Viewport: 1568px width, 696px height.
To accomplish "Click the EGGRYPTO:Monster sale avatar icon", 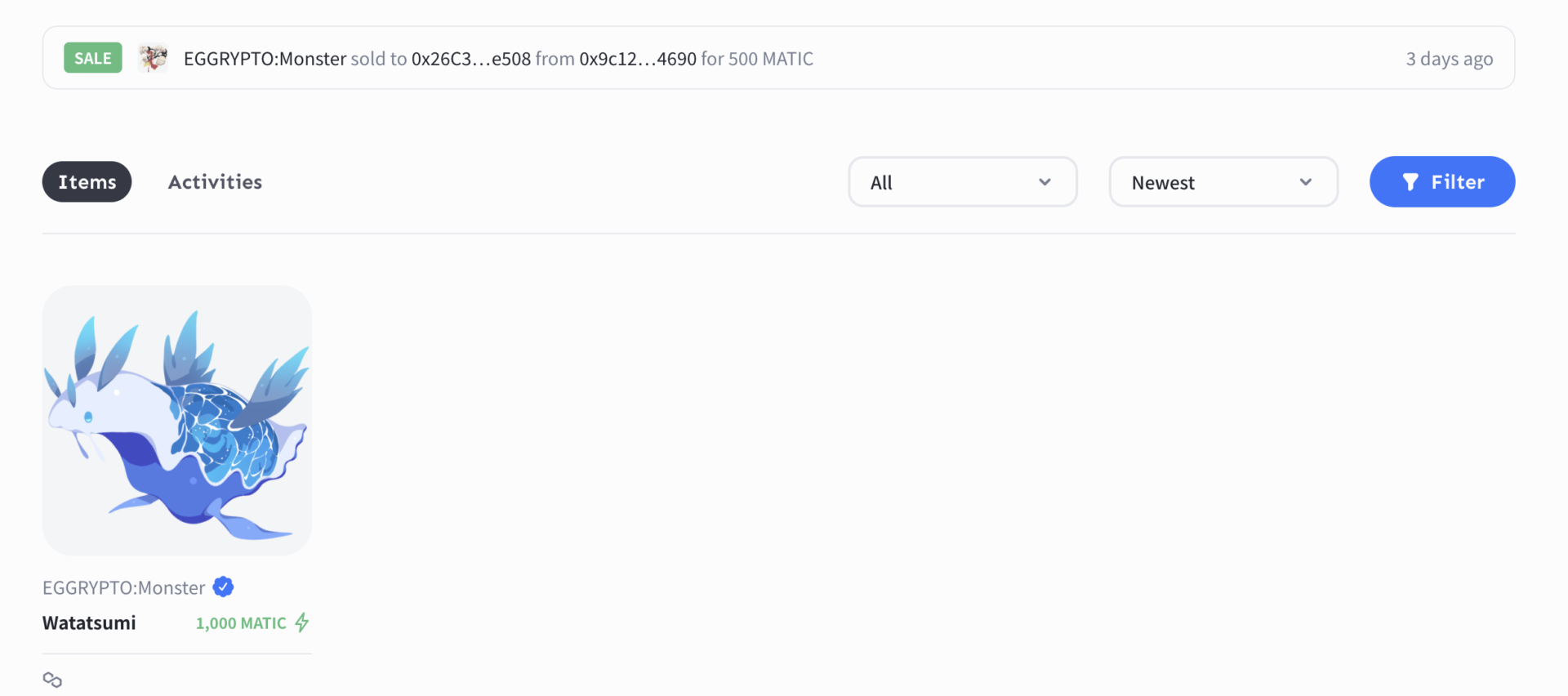I will (154, 58).
